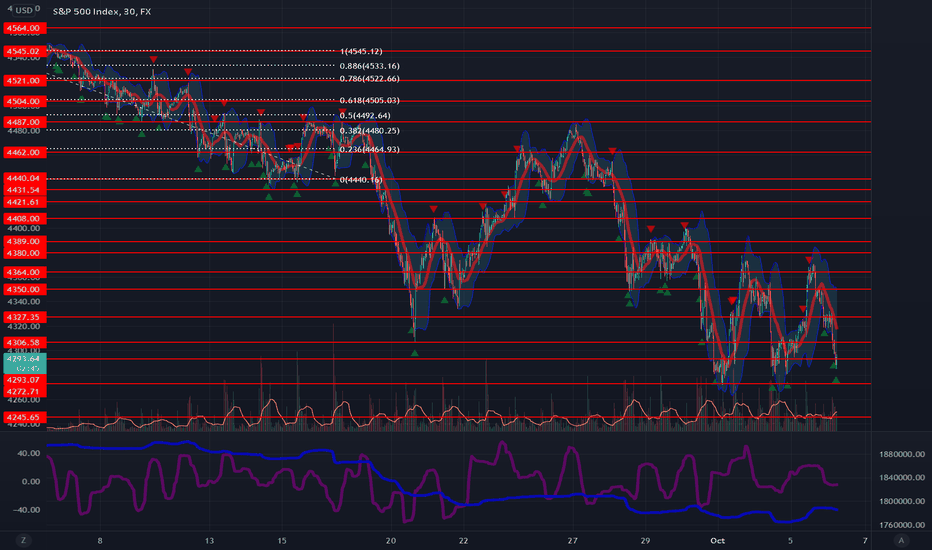Select the 4521.00 red price label
This screenshot has width=932, height=550.
click(x=24, y=80)
